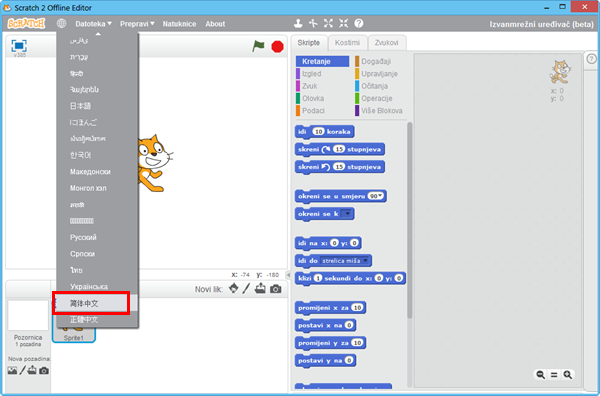
Task: Select the Zvuk block category
Action: click(322, 86)
